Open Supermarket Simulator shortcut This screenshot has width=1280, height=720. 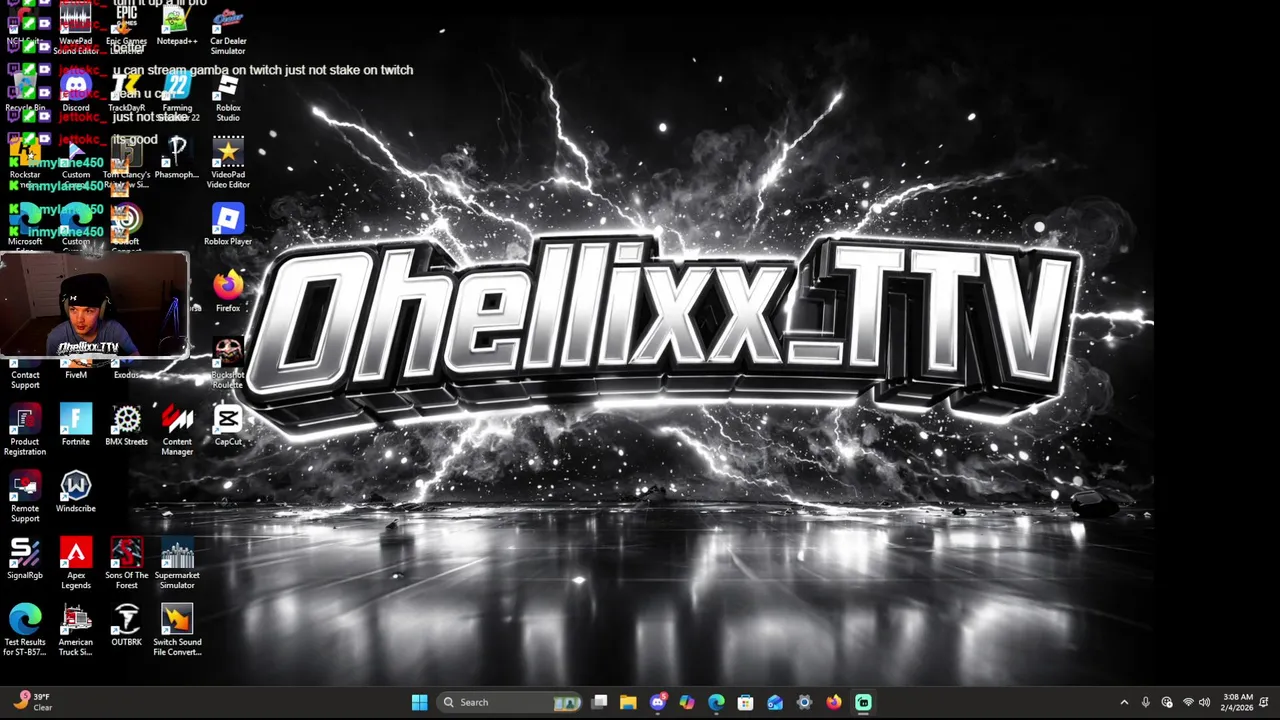click(177, 565)
